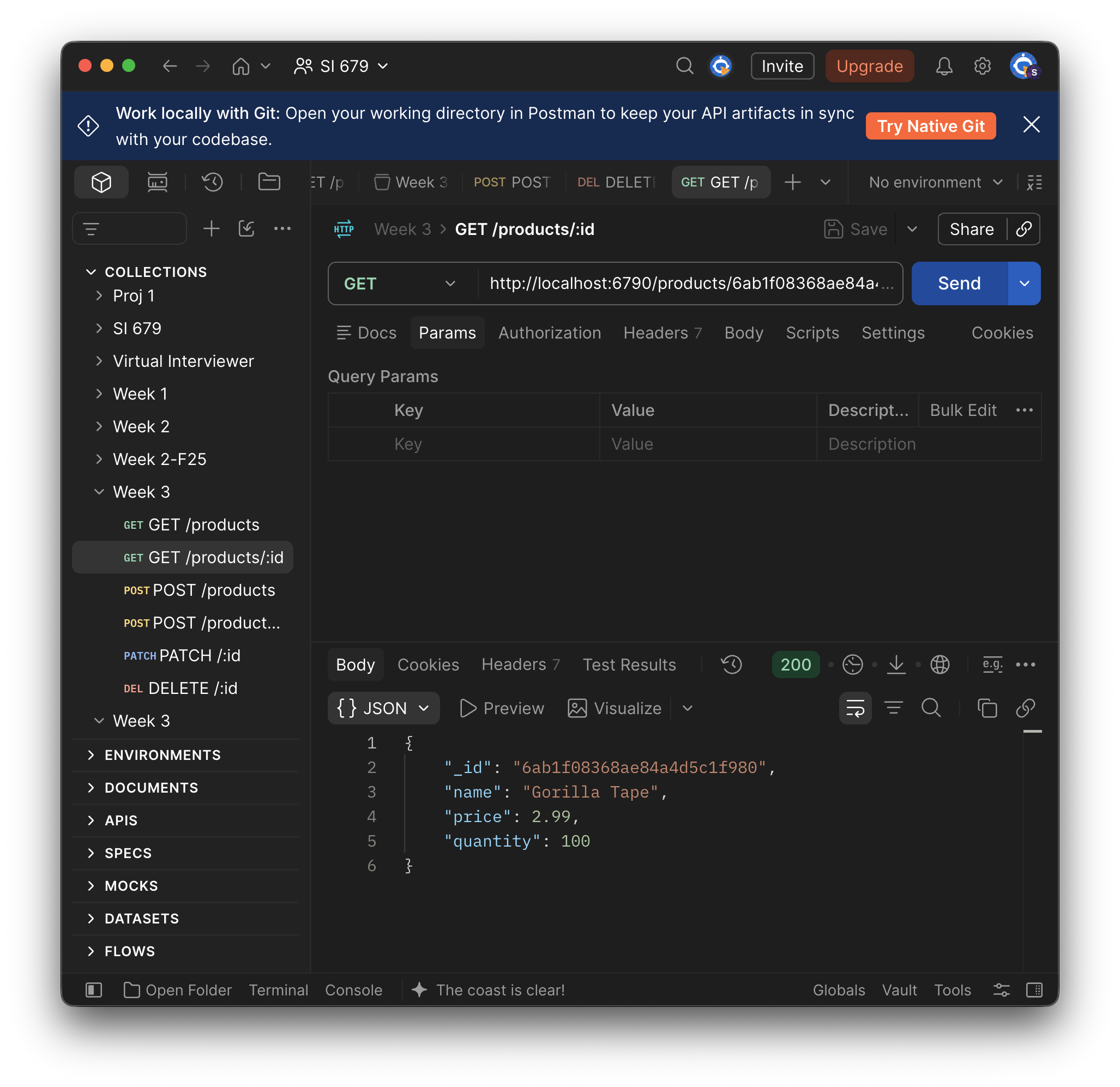Copy the response body with copy icon

[987, 708]
